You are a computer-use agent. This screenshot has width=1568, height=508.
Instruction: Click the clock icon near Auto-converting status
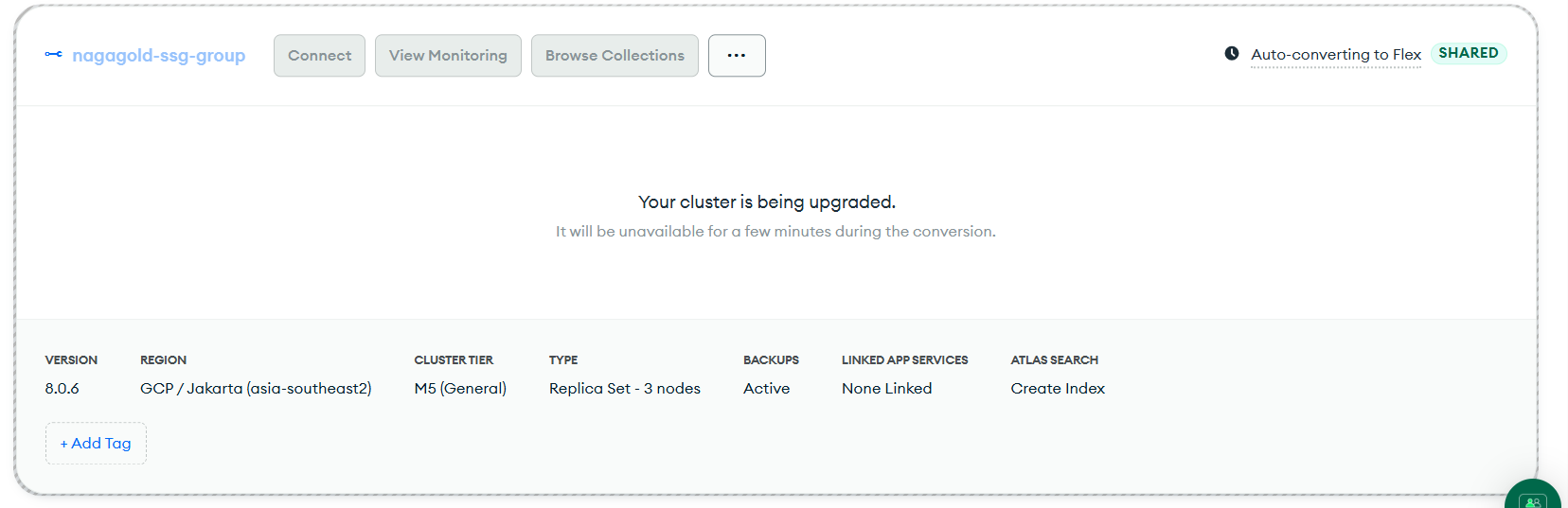tap(1232, 54)
